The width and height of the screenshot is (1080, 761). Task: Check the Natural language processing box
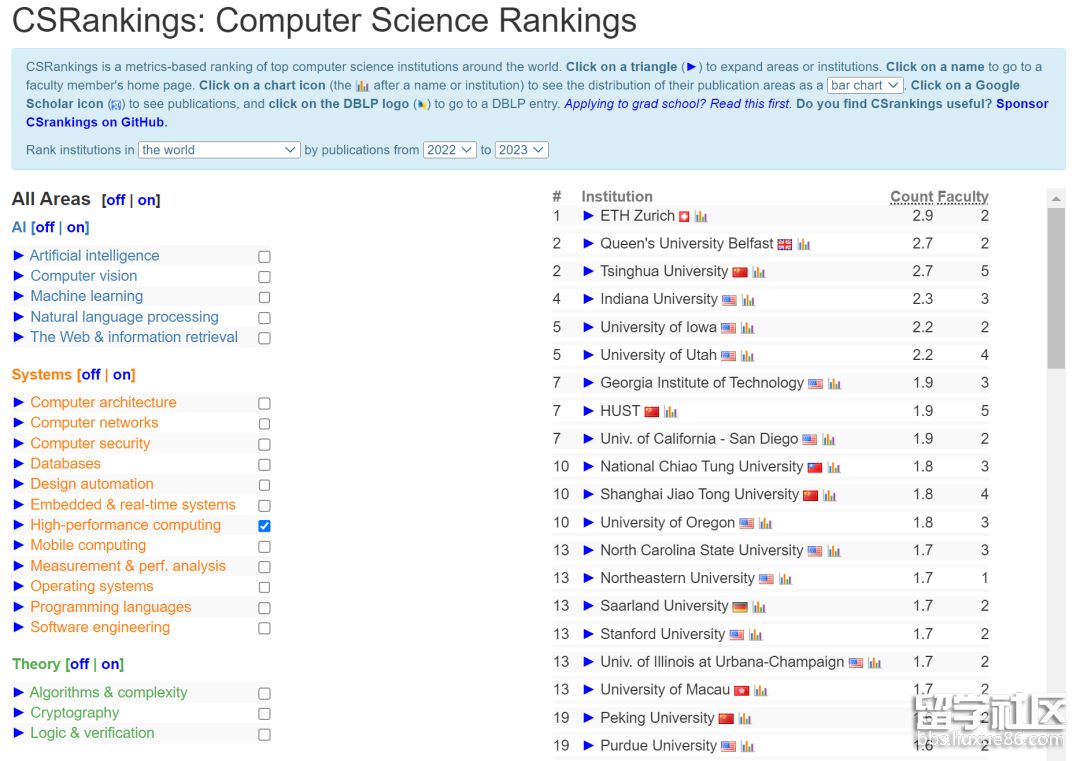(264, 318)
